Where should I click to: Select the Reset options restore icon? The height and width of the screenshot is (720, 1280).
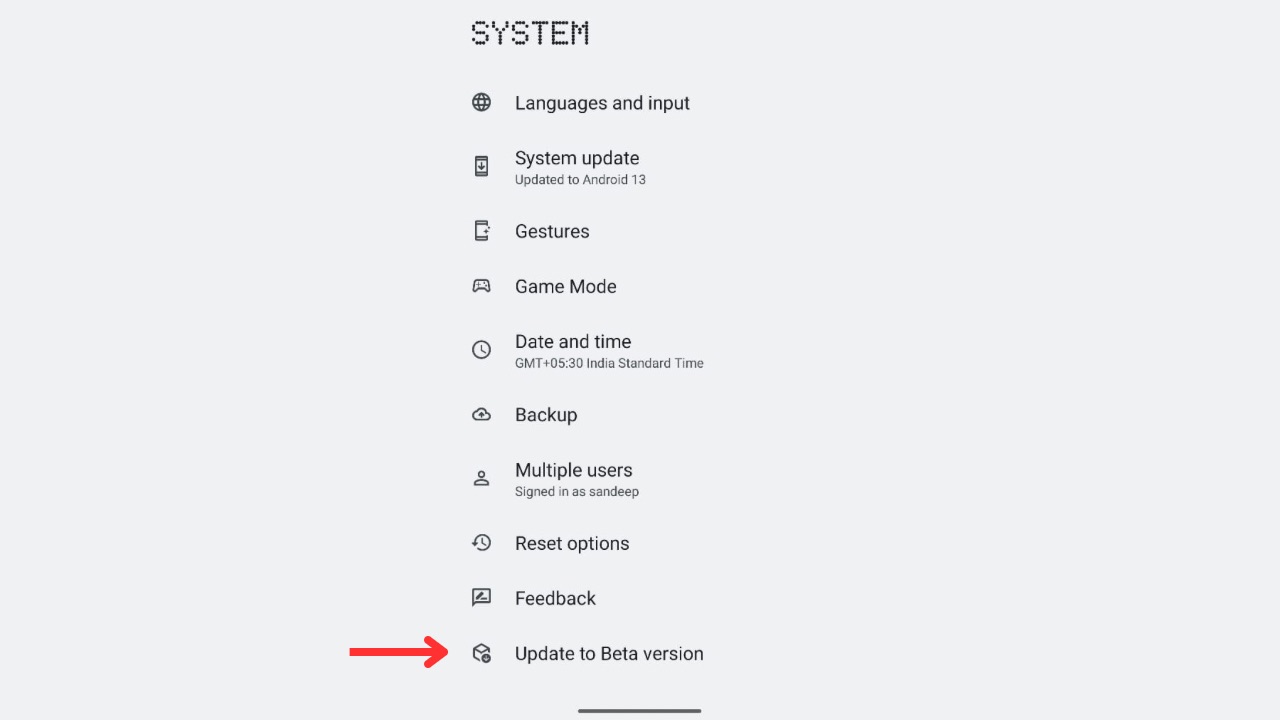pos(481,542)
